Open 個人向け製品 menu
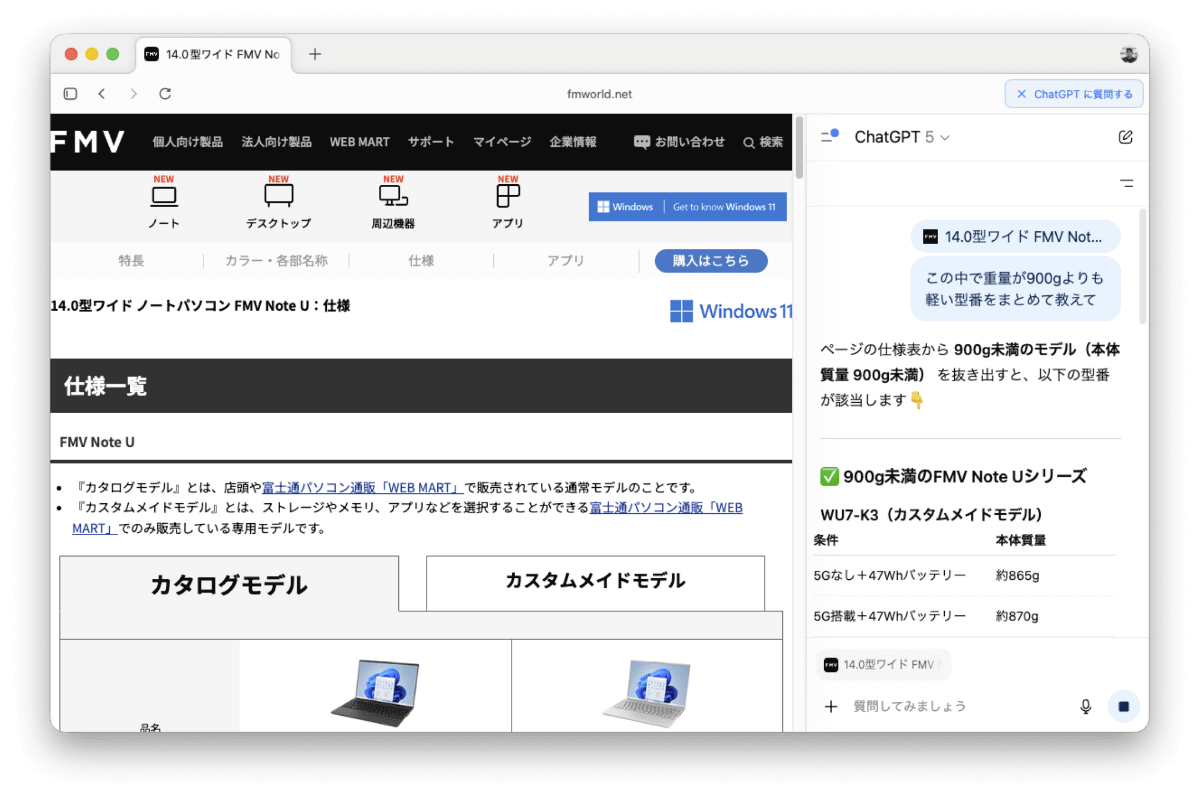The height and width of the screenshot is (799, 1200). pos(188,142)
